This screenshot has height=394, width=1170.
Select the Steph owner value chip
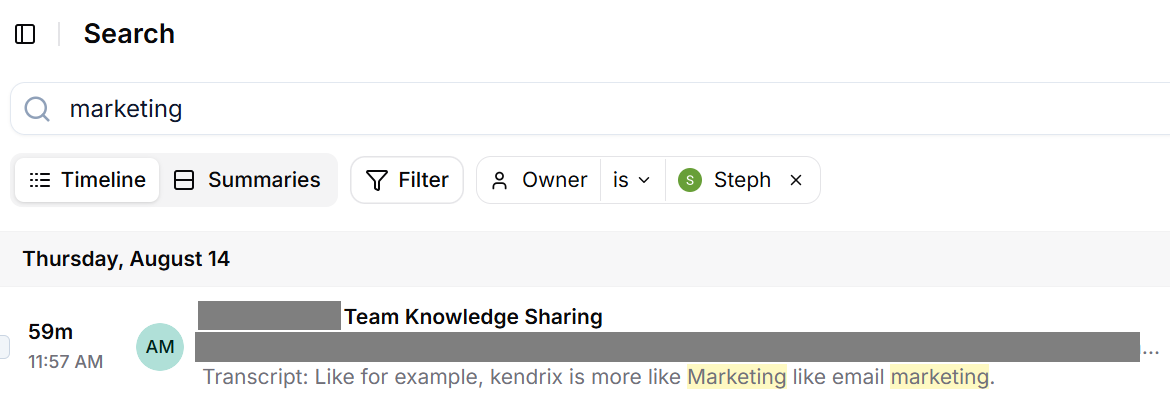click(725, 180)
